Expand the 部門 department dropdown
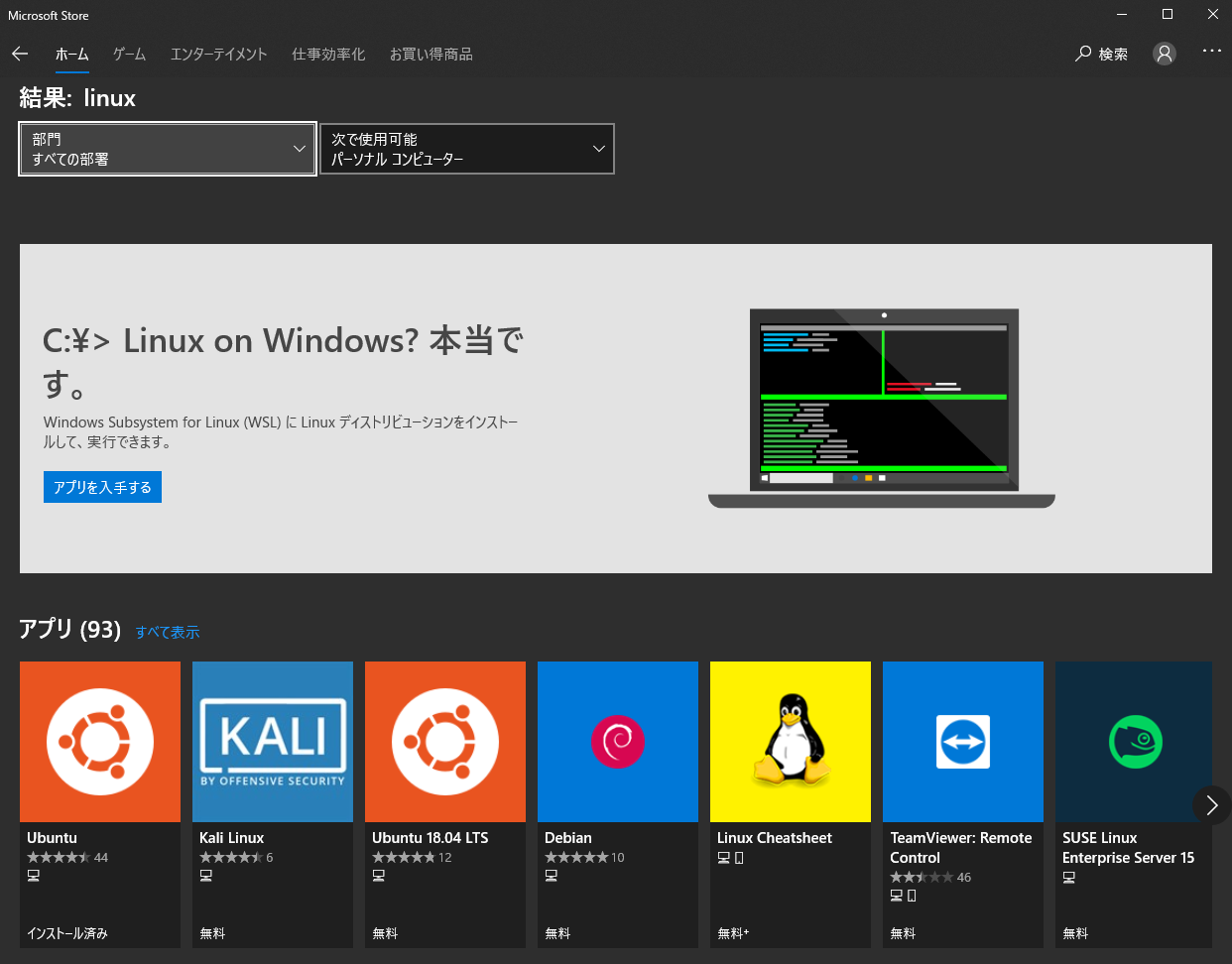Image resolution: width=1232 pixels, height=964 pixels. click(168, 149)
